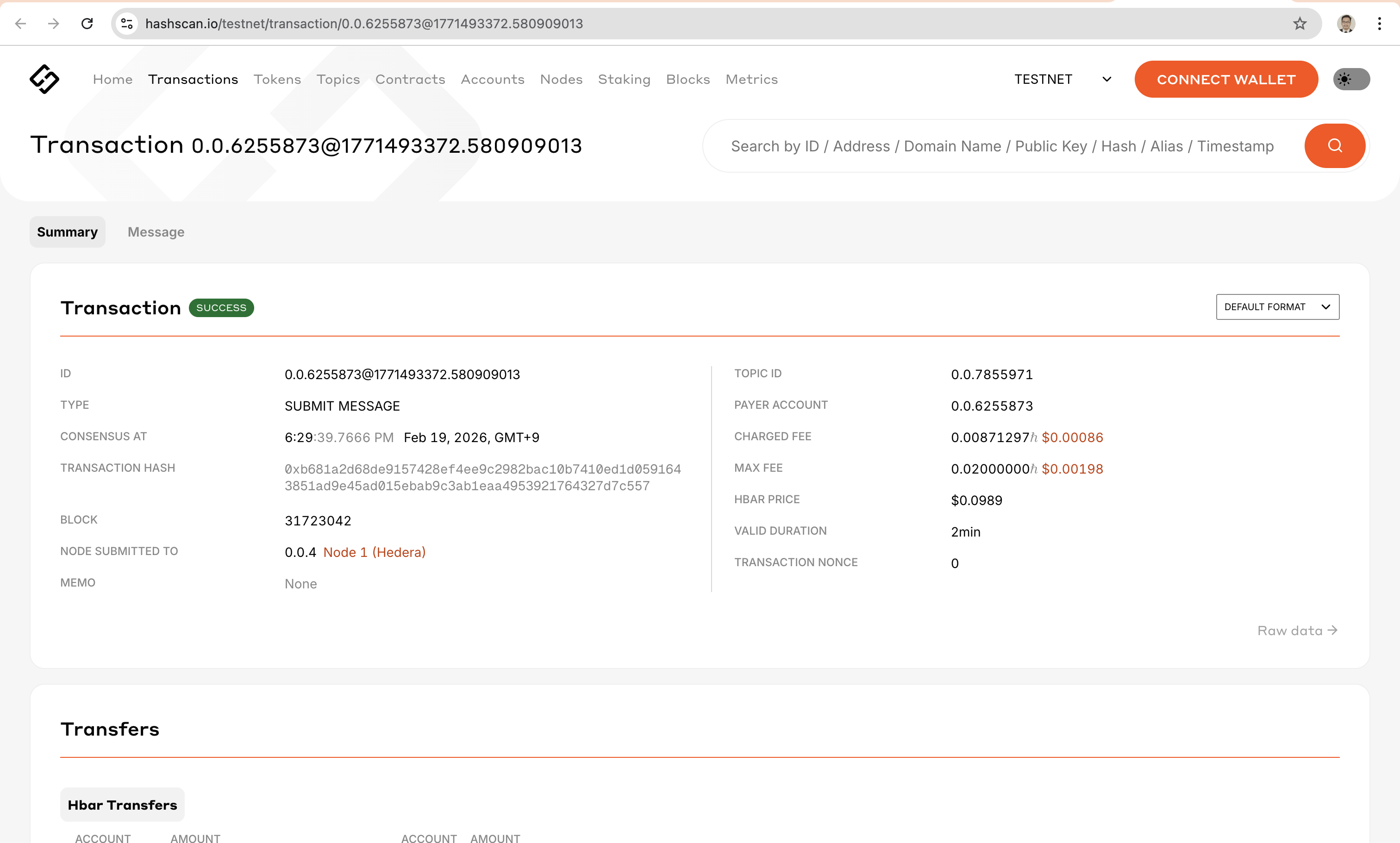
Task: Click the CONNECT WALLET button
Action: [x=1226, y=79]
